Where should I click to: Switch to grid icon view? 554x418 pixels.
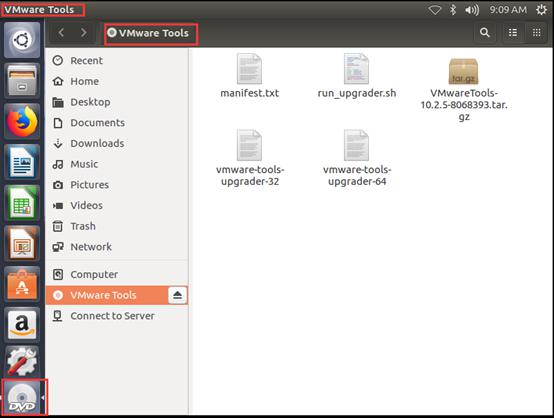(536, 33)
